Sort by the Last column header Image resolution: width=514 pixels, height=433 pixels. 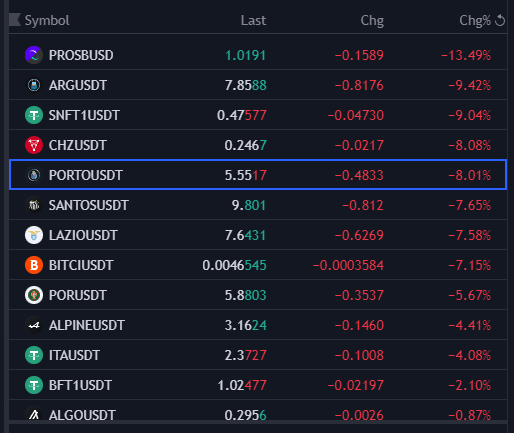[253, 20]
